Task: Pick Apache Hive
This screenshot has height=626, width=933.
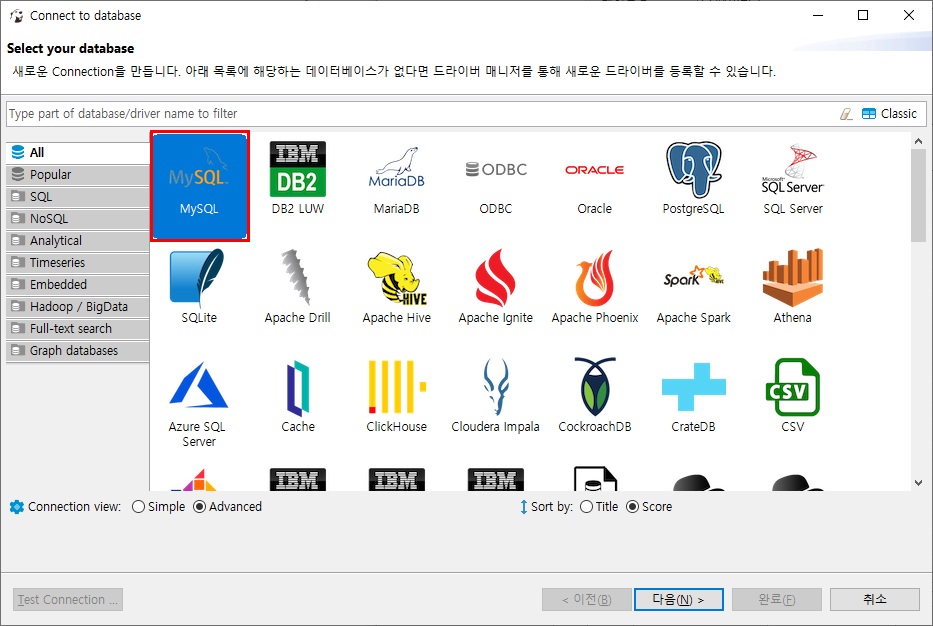Action: pos(396,287)
